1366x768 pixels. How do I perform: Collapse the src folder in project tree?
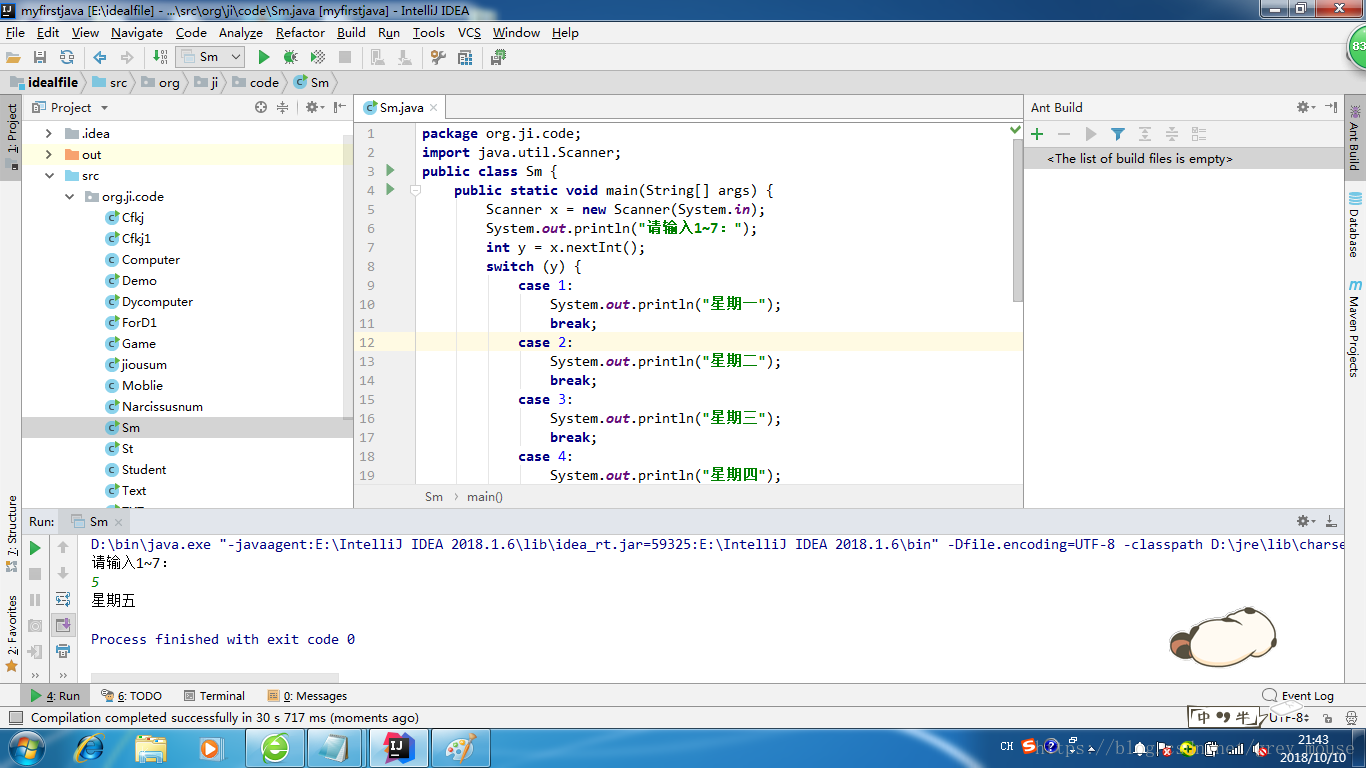point(49,176)
